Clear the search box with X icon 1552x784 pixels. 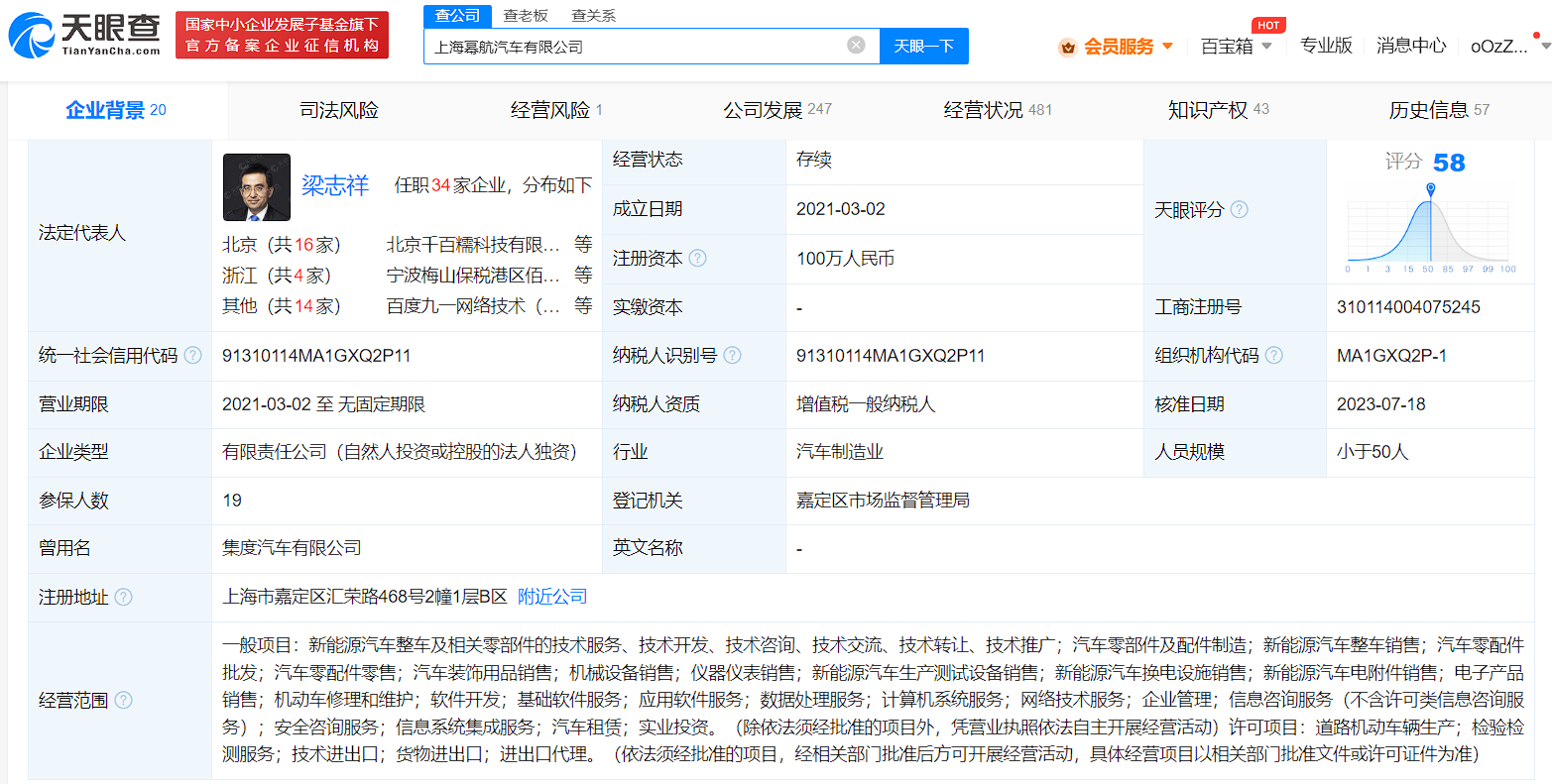click(856, 46)
